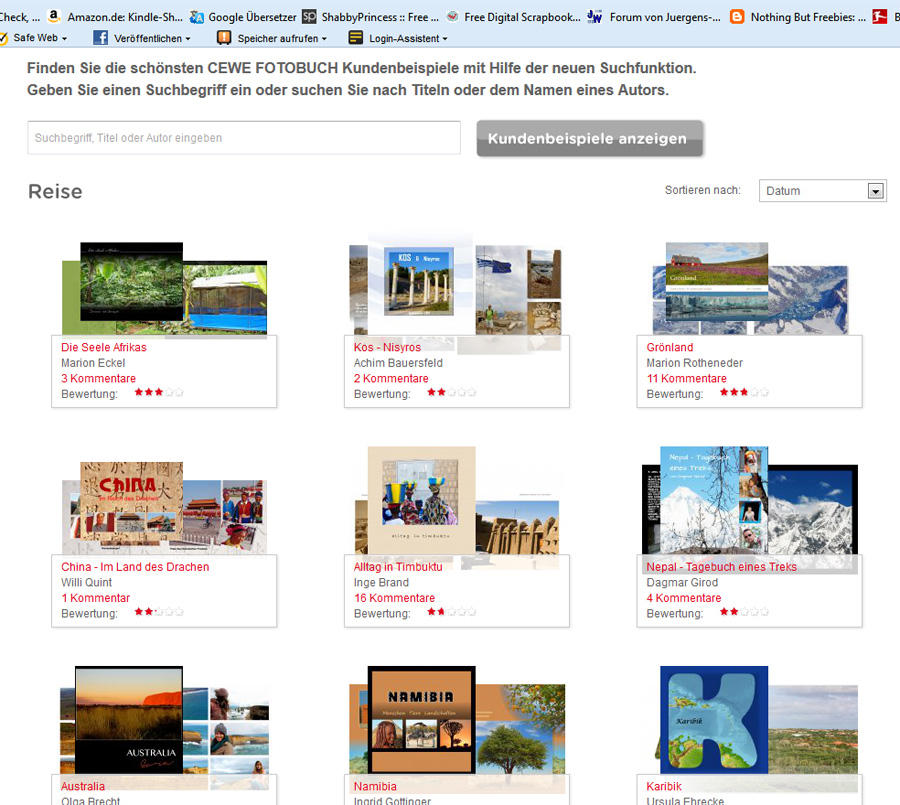The image size is (900, 805).
Task: Click the Namibia title link
Action: click(375, 786)
